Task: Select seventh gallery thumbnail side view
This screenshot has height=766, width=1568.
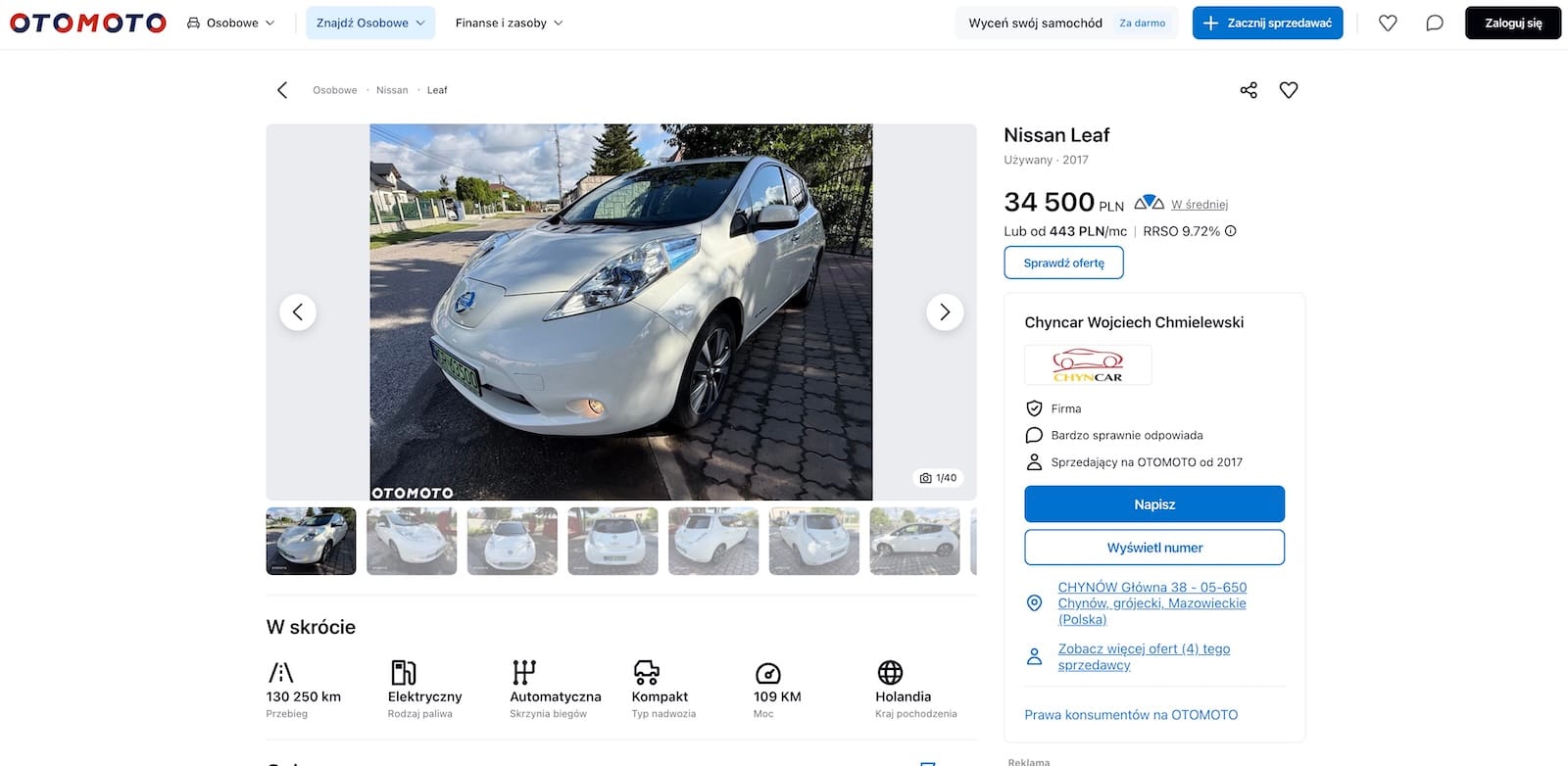Action: coord(915,541)
